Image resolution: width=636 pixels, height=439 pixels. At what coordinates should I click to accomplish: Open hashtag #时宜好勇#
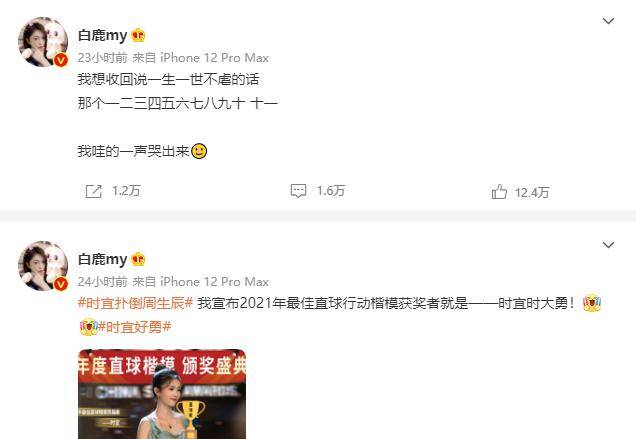coord(135,327)
